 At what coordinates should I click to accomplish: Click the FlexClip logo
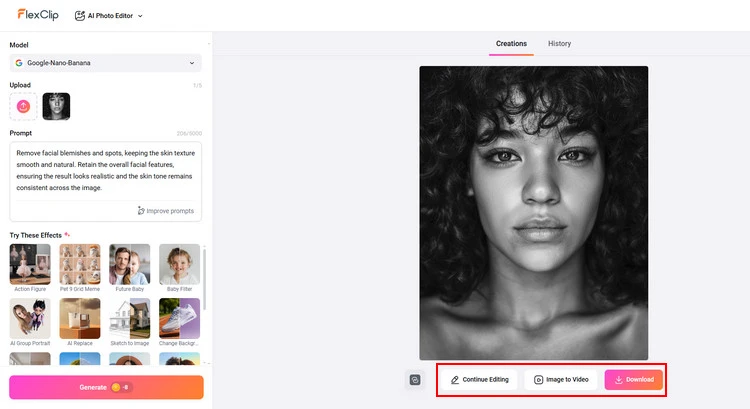point(36,15)
